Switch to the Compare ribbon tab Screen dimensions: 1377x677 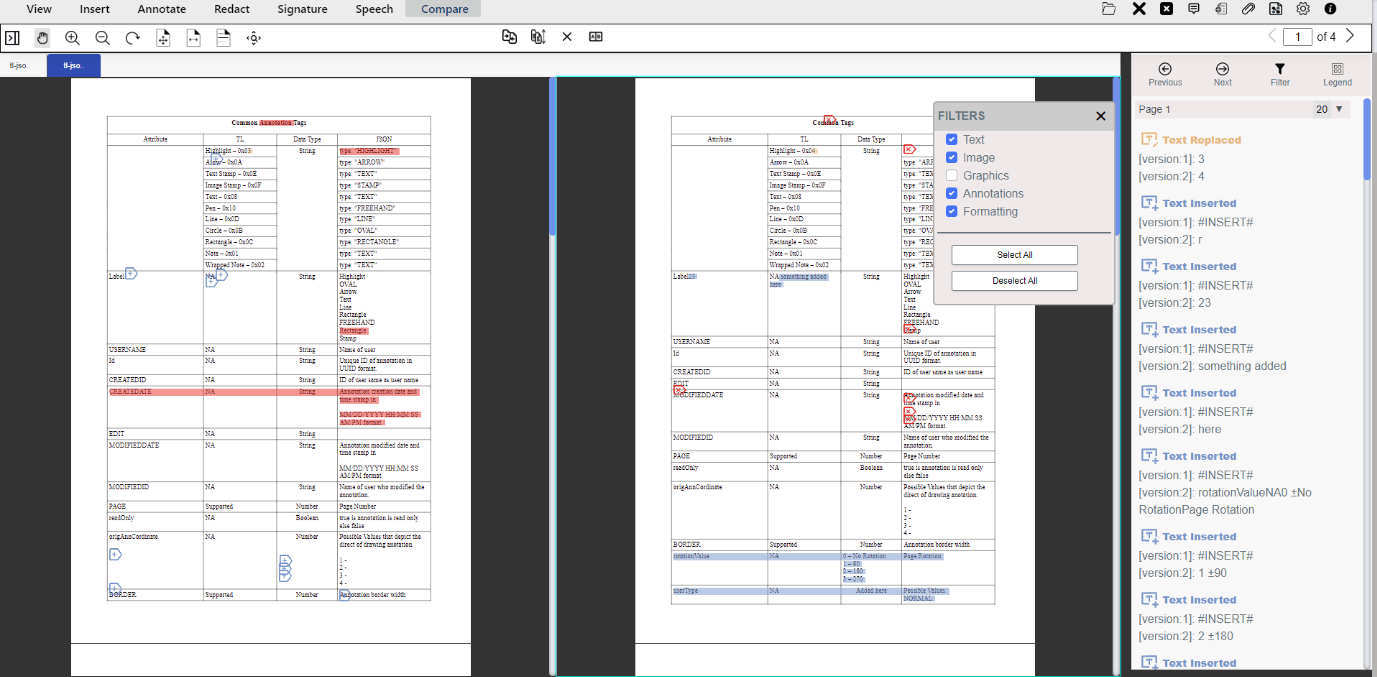(441, 9)
